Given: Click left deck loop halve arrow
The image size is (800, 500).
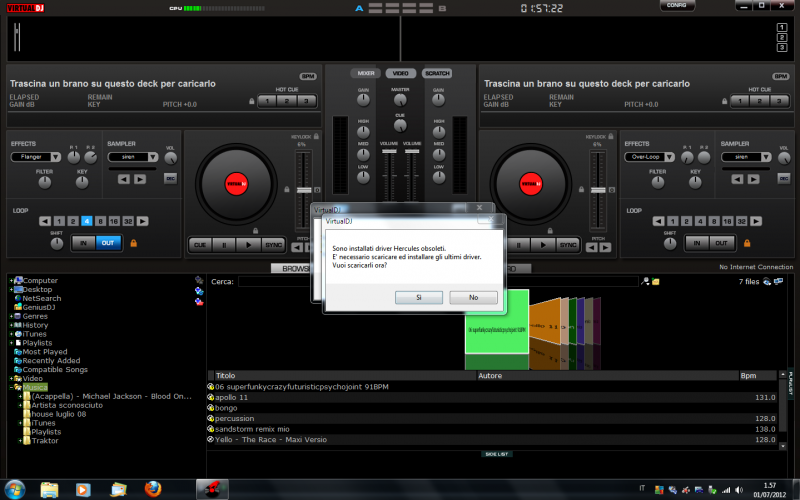Looking at the screenshot, I should (45, 221).
